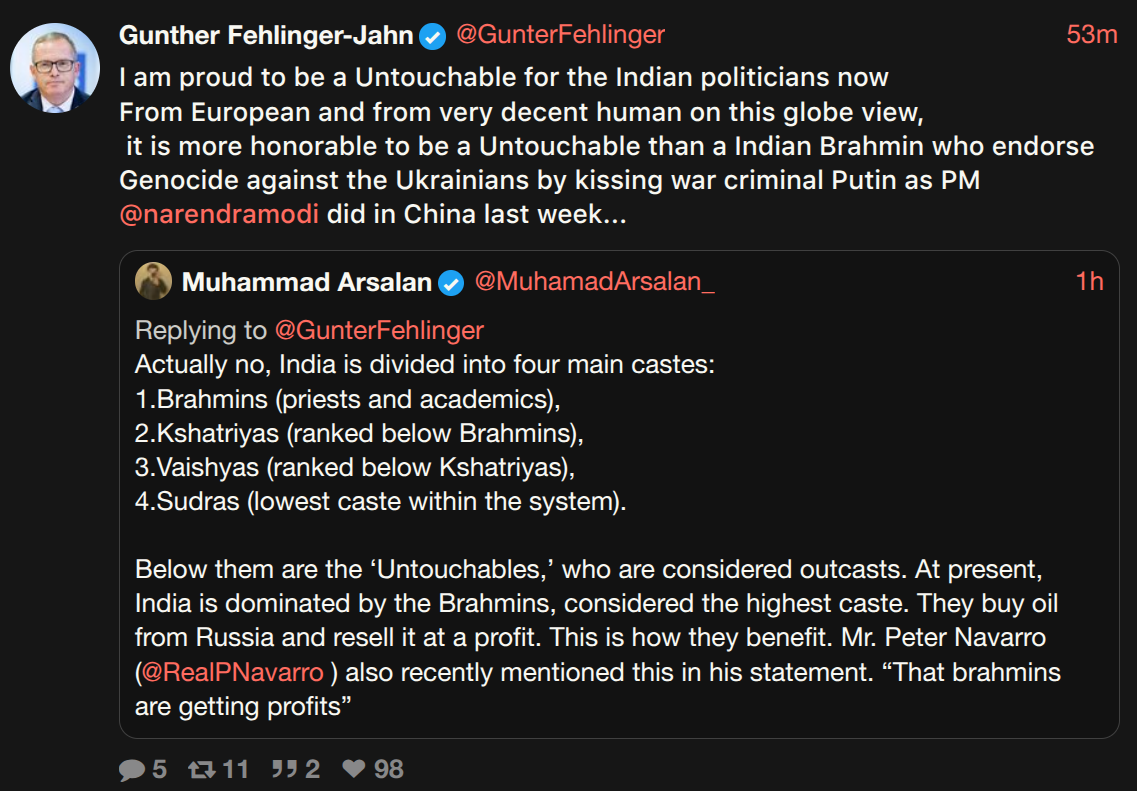Click the like count 98
1137x791 pixels.
point(389,769)
